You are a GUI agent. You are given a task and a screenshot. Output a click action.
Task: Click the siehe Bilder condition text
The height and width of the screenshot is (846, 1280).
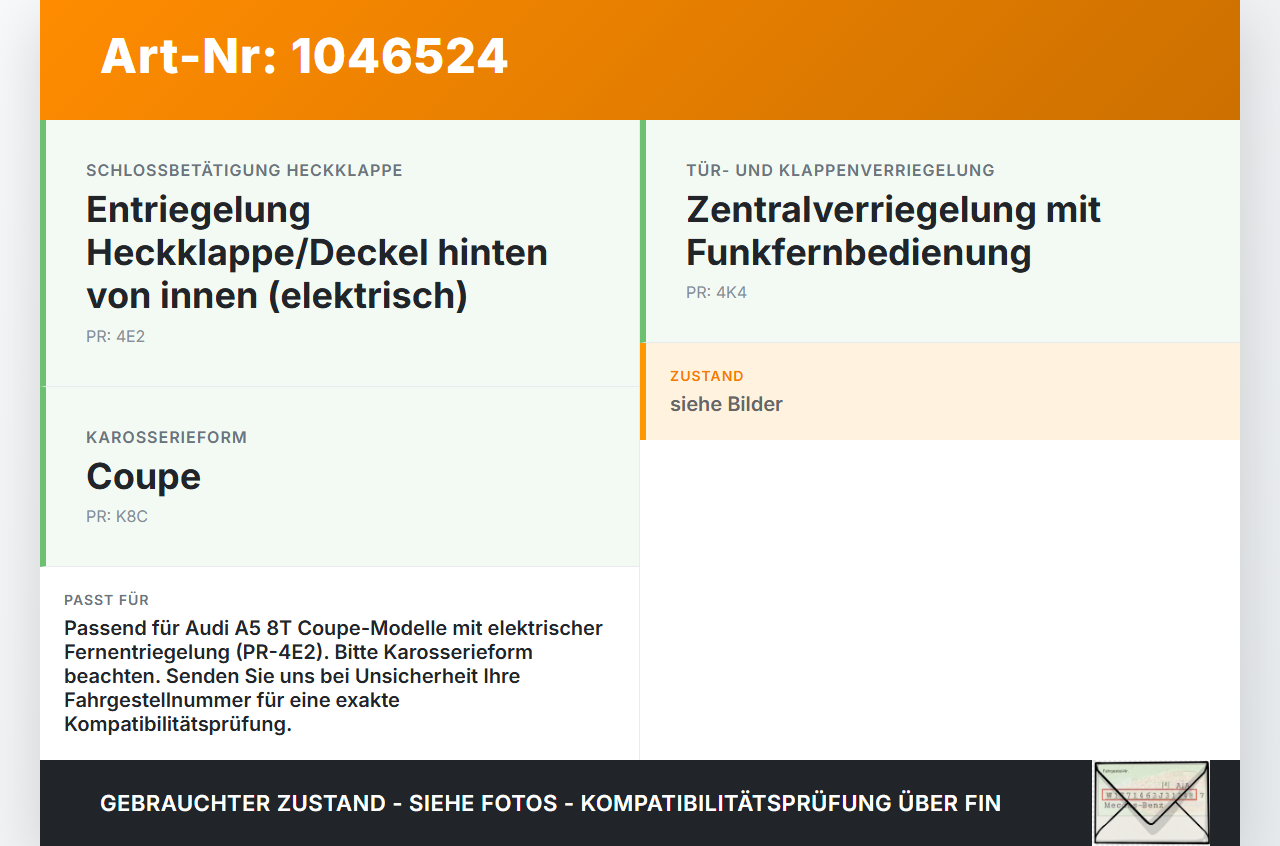726,404
